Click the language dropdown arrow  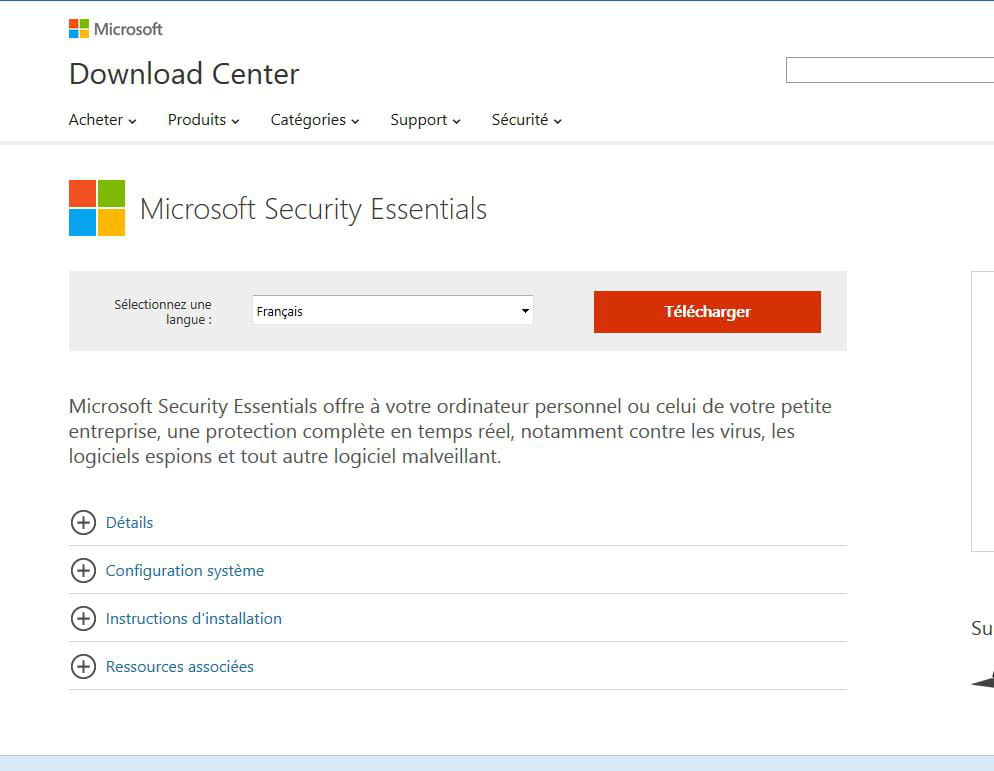point(525,311)
